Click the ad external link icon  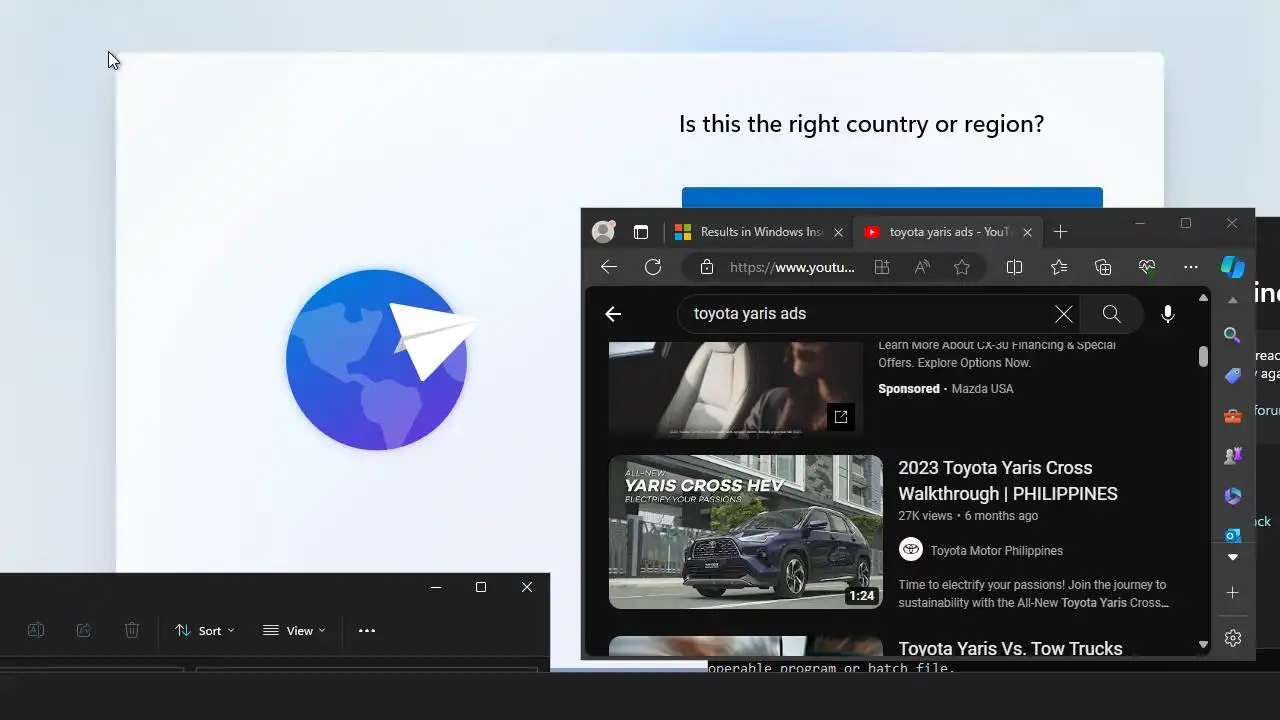tap(841, 417)
